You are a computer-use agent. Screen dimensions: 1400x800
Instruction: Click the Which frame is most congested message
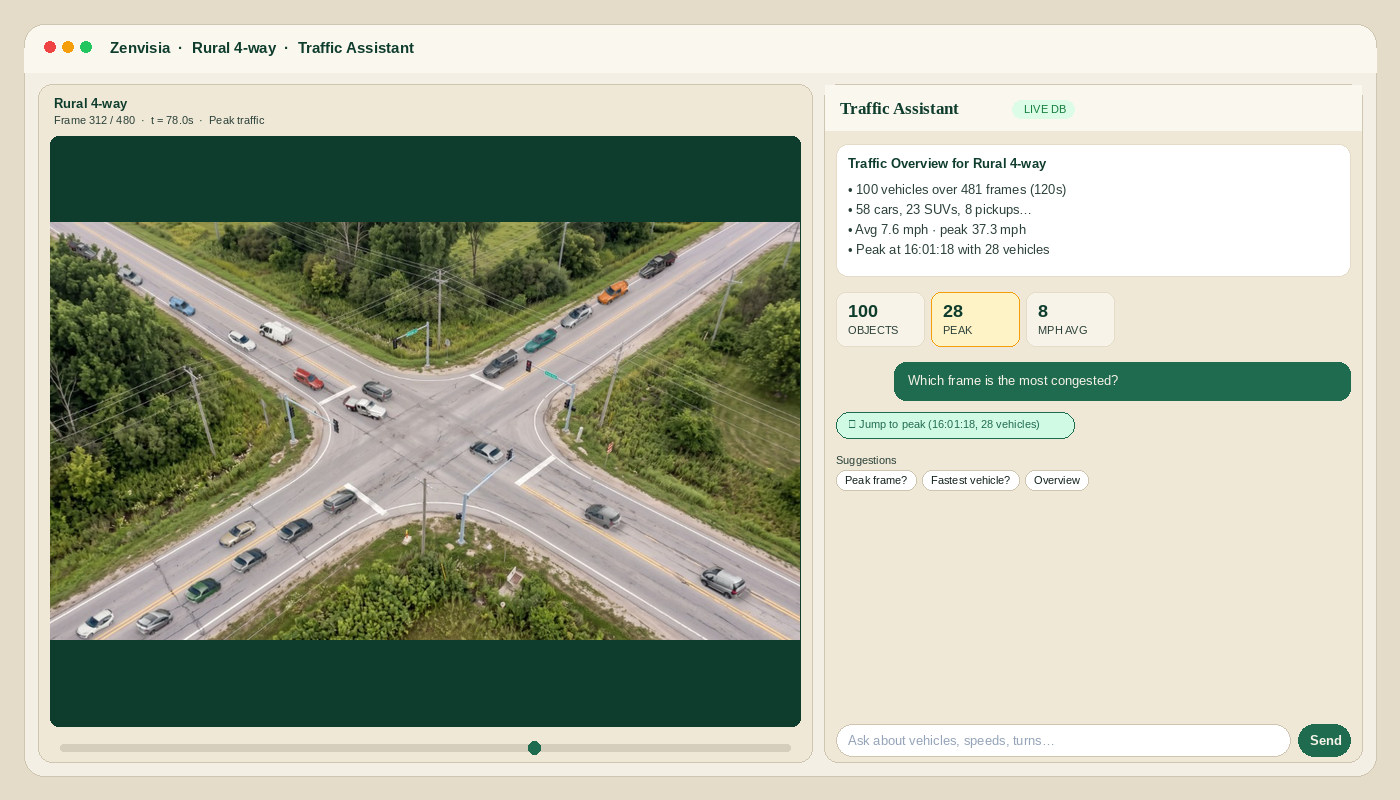[x=1122, y=381]
